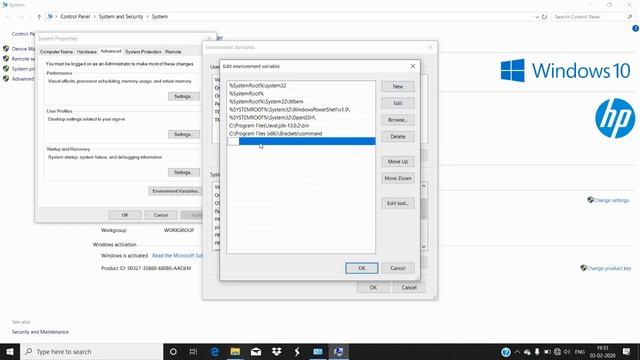Open Security and Maintenance link
The width and height of the screenshot is (640, 360).
click(40, 332)
